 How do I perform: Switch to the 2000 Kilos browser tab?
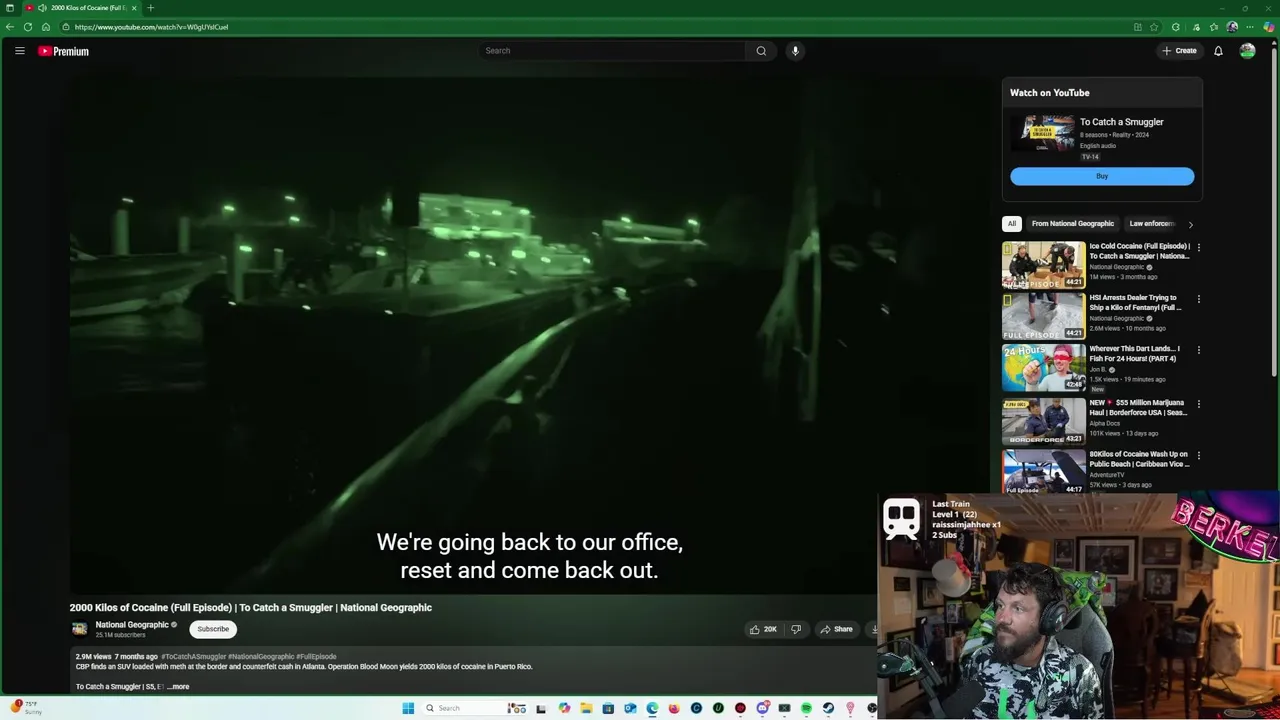coord(83,8)
